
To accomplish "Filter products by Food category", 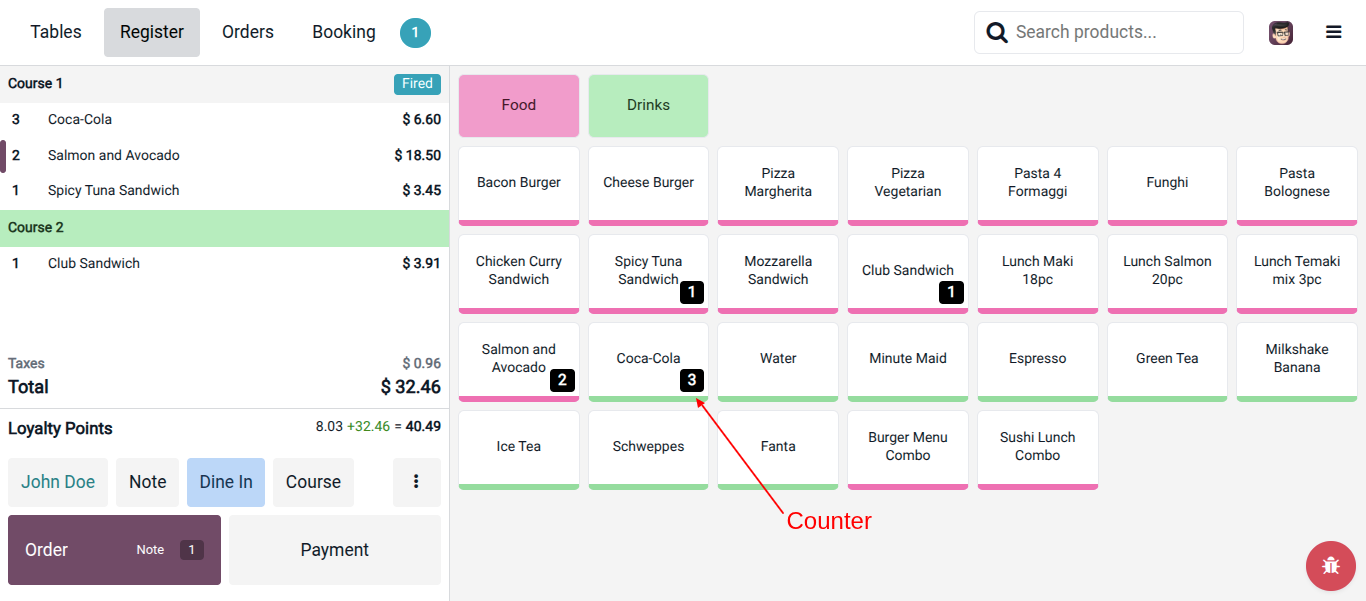I will (x=519, y=106).
